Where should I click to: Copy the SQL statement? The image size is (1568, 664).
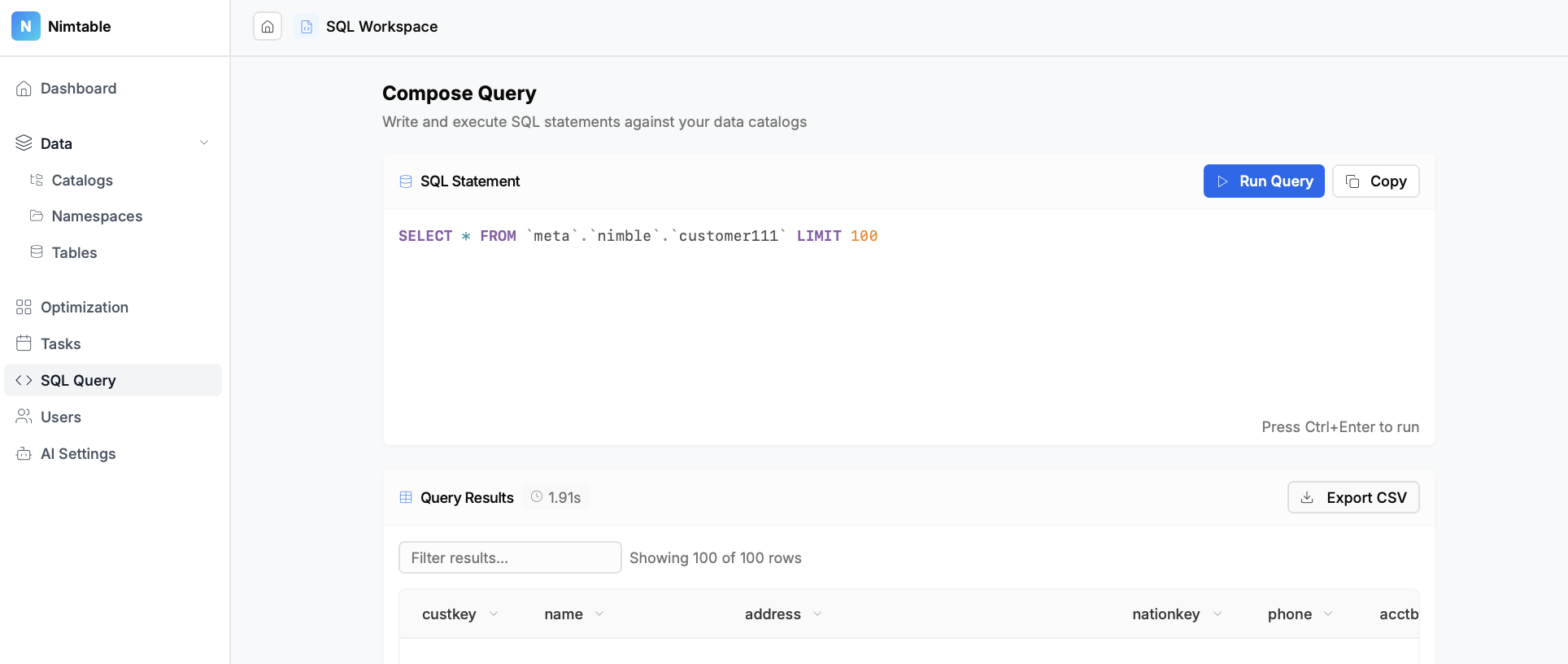[1375, 181]
